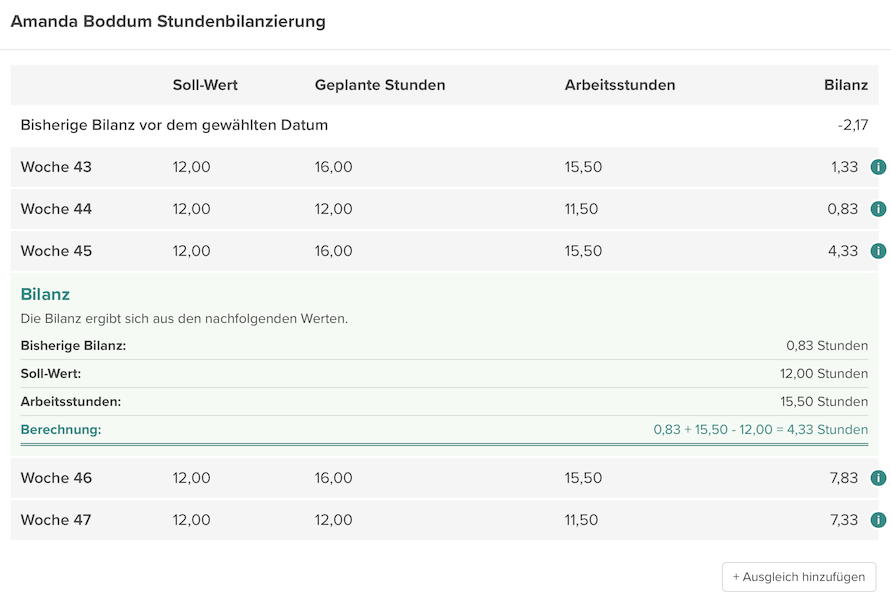The height and width of the screenshot is (602, 891).
Task: Click the Ausgleich hinzufügen button
Action: 798,577
